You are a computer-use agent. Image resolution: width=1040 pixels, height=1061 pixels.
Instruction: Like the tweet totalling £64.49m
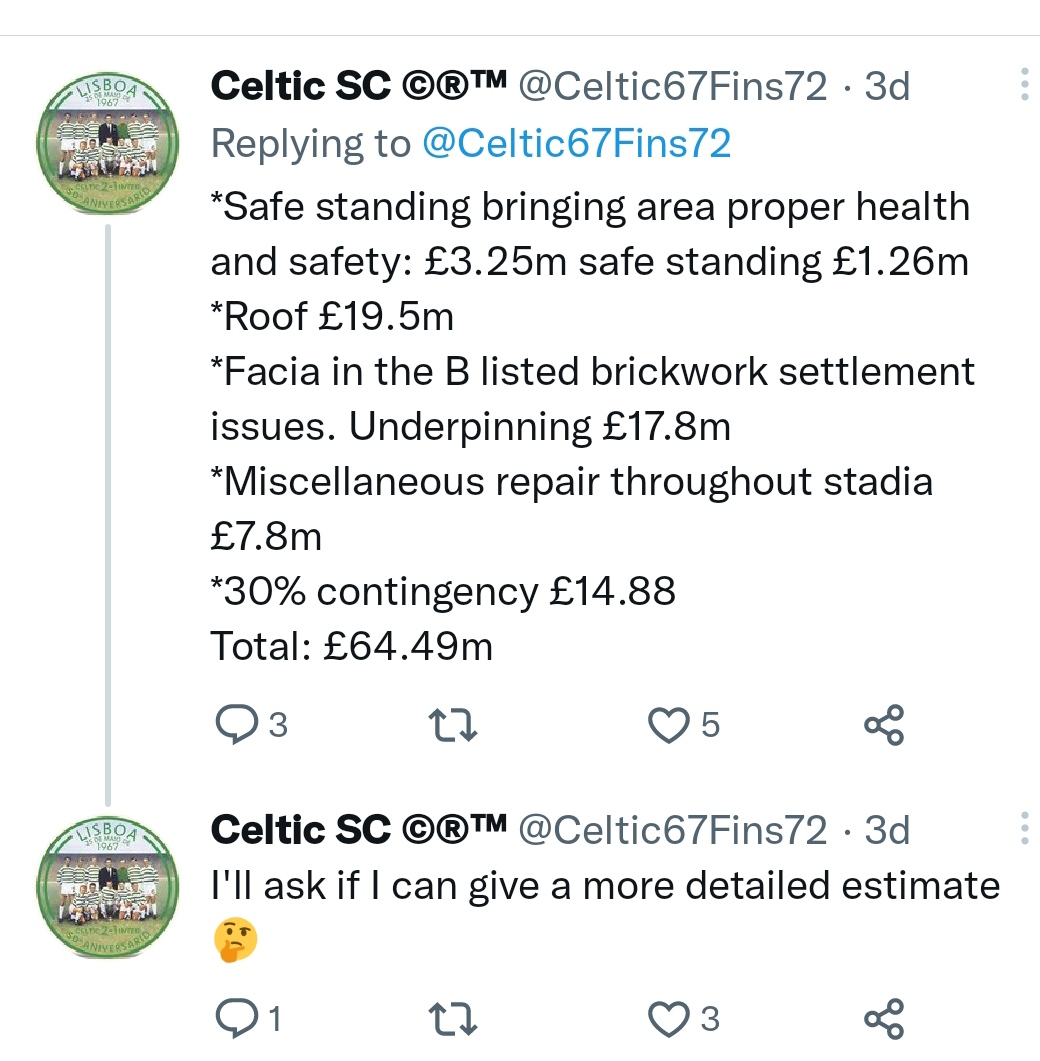pos(671,725)
